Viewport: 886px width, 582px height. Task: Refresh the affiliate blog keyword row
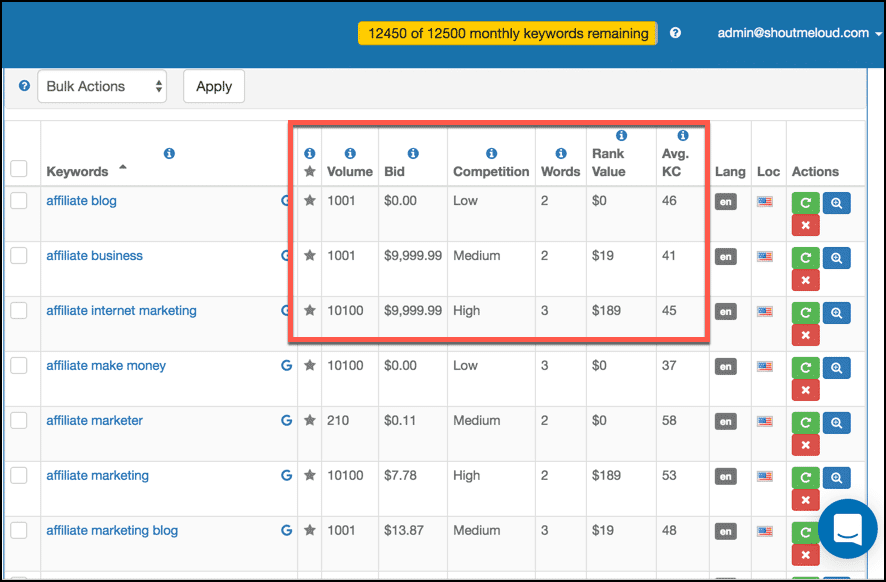coord(805,203)
